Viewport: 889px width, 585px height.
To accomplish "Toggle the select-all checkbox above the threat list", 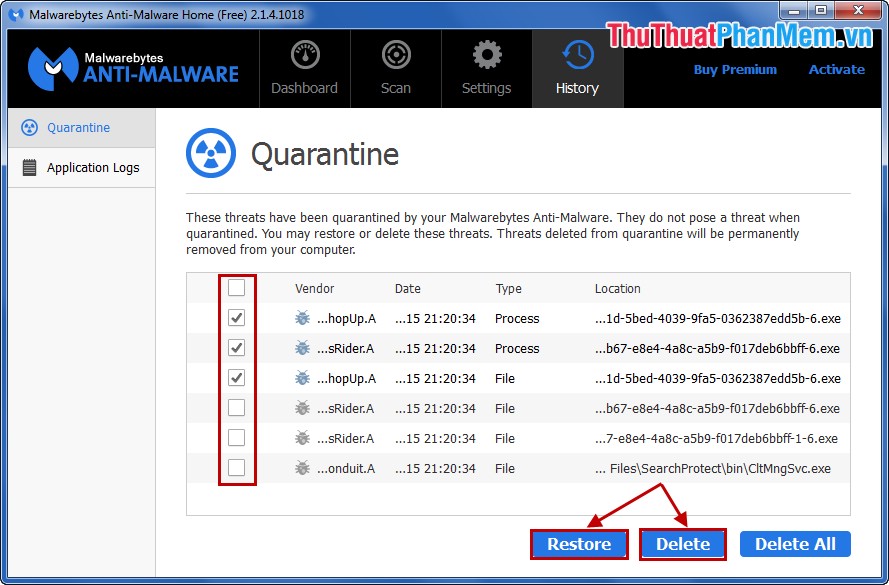I will pyautogui.click(x=237, y=287).
